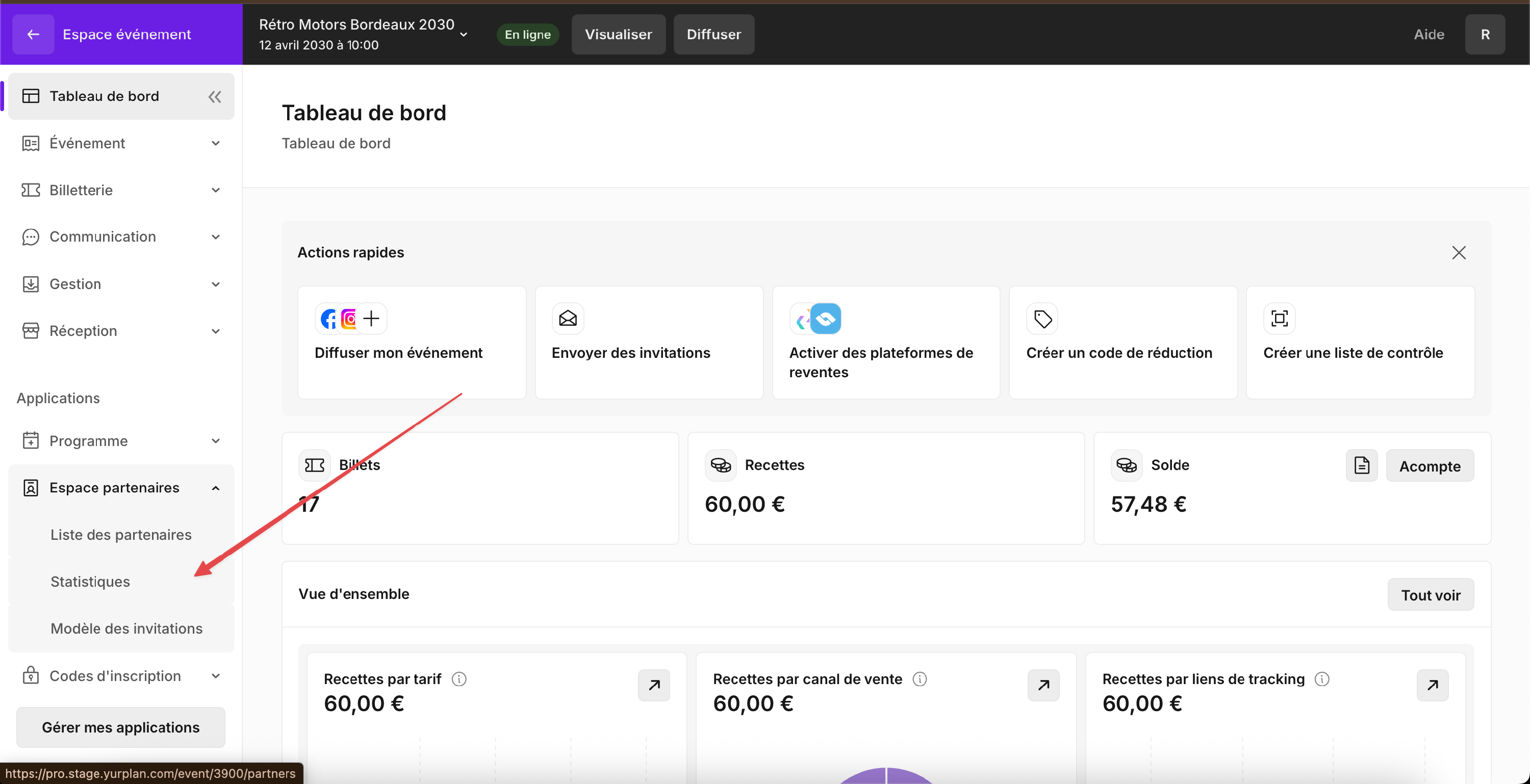Screen dimensions: 1530x784
Task: Open Statistiques under Espace partenaires
Action: click(90, 582)
